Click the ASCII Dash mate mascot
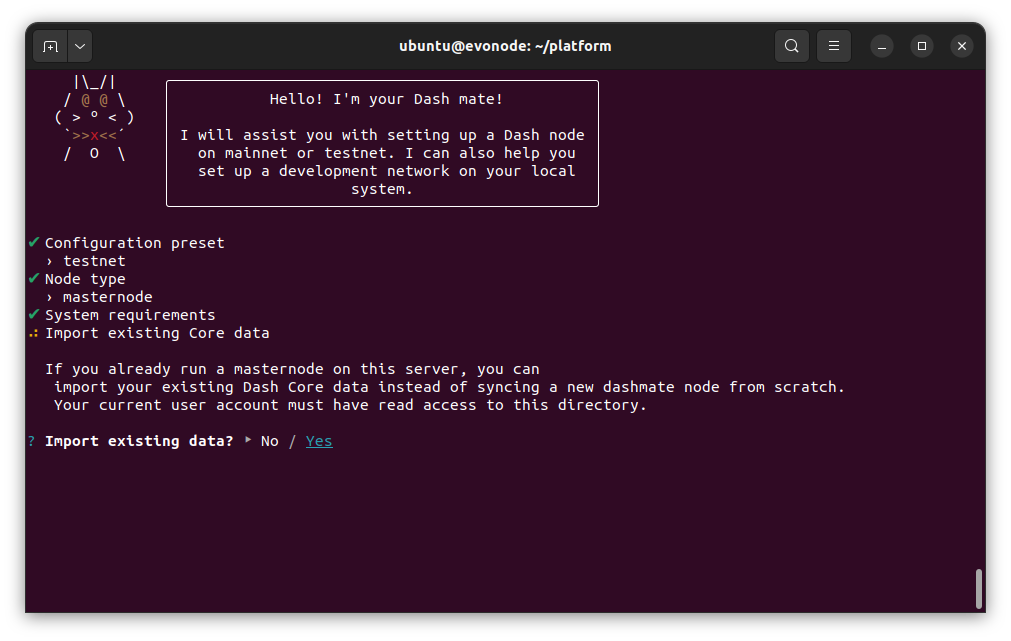 [94, 118]
